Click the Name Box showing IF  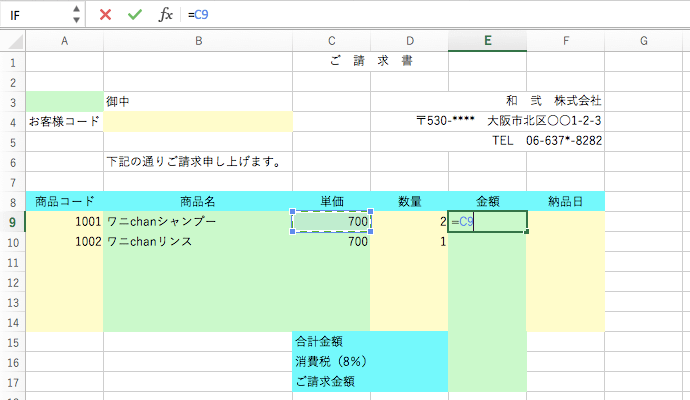(36, 15)
